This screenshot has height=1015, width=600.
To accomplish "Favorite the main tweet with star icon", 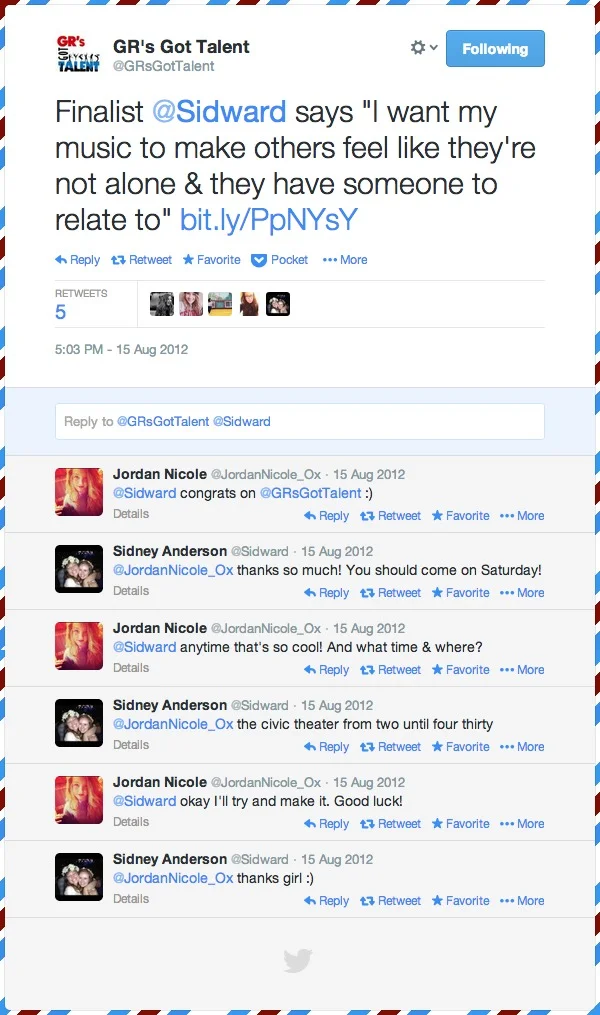I will coord(212,260).
